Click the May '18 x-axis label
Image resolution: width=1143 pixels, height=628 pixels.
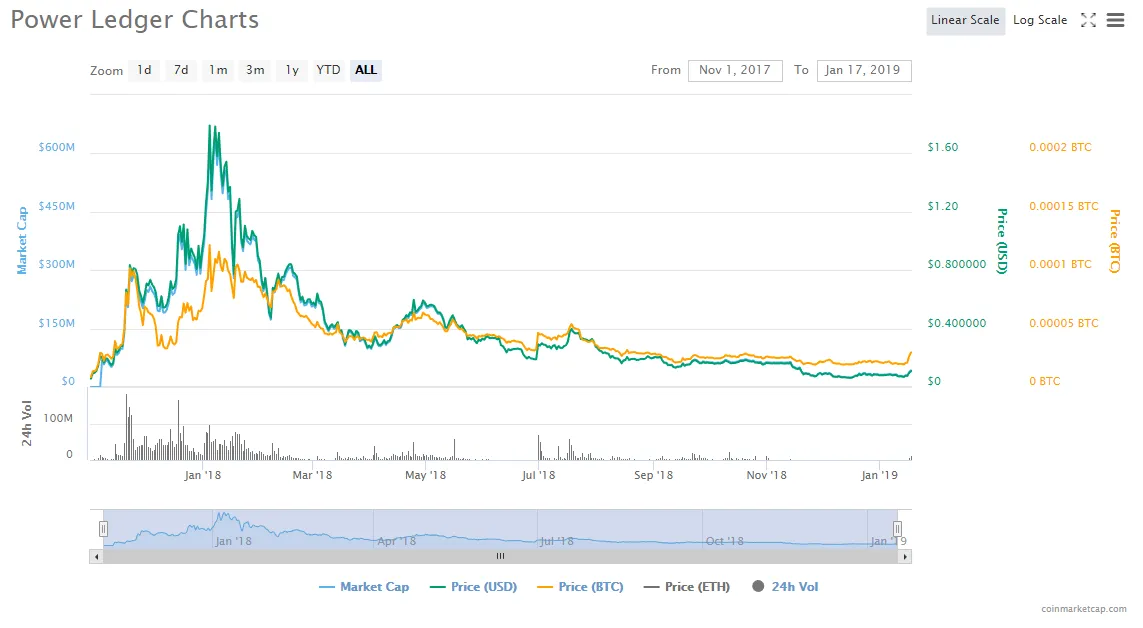(425, 475)
